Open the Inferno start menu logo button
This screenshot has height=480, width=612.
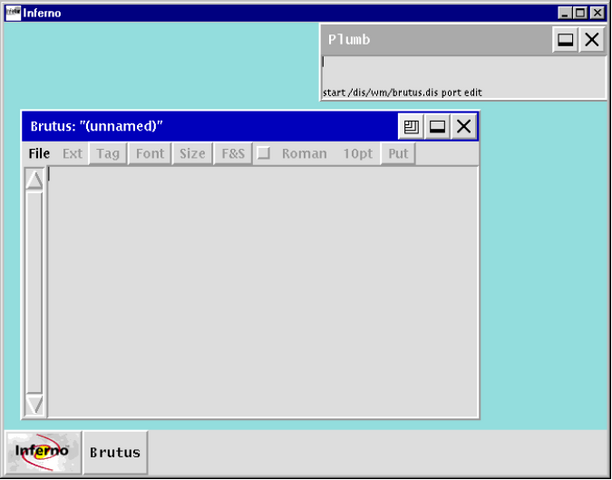click(43, 453)
